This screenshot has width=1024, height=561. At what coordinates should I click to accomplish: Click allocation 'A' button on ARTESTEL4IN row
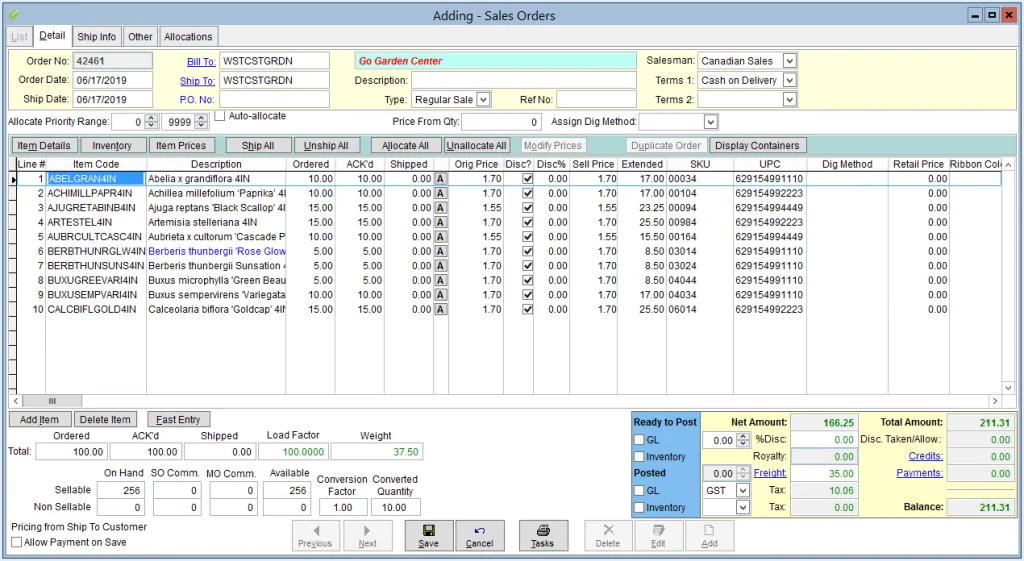pyautogui.click(x=441, y=222)
